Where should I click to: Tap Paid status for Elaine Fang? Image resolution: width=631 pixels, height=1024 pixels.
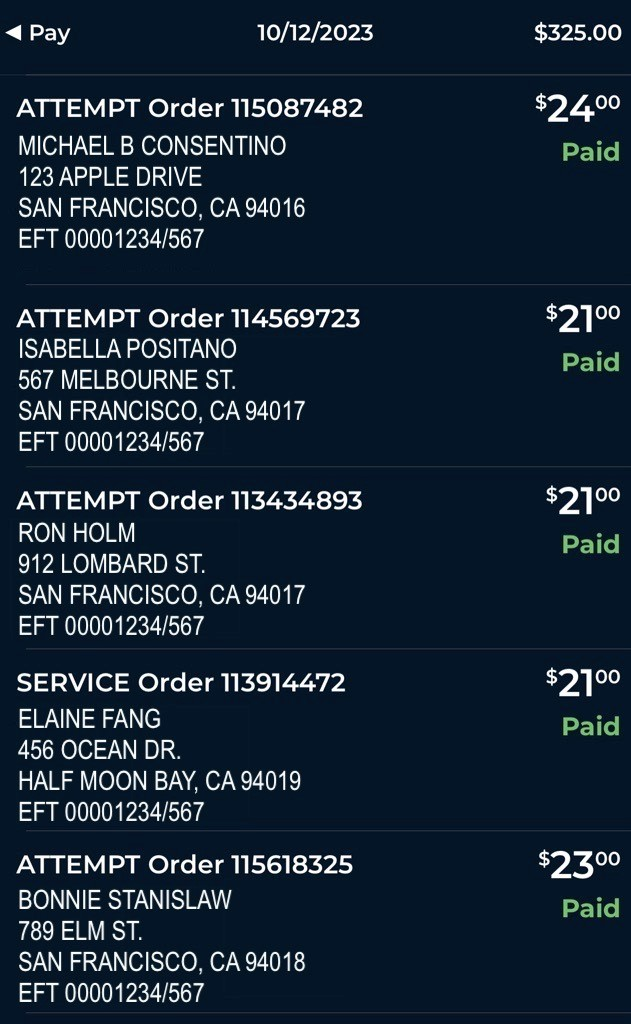590,726
